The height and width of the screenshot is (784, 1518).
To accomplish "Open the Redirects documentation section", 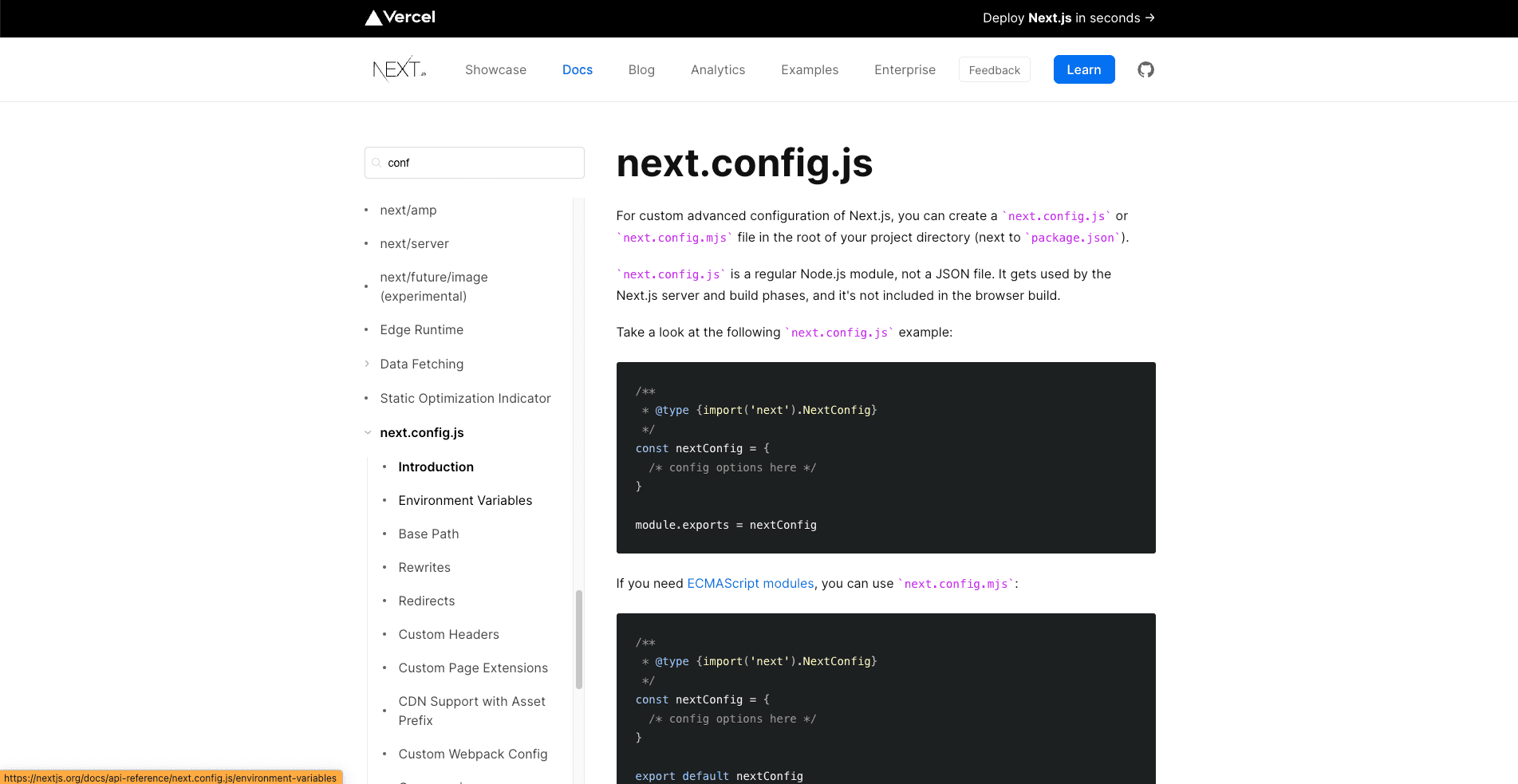I will click(x=426, y=601).
